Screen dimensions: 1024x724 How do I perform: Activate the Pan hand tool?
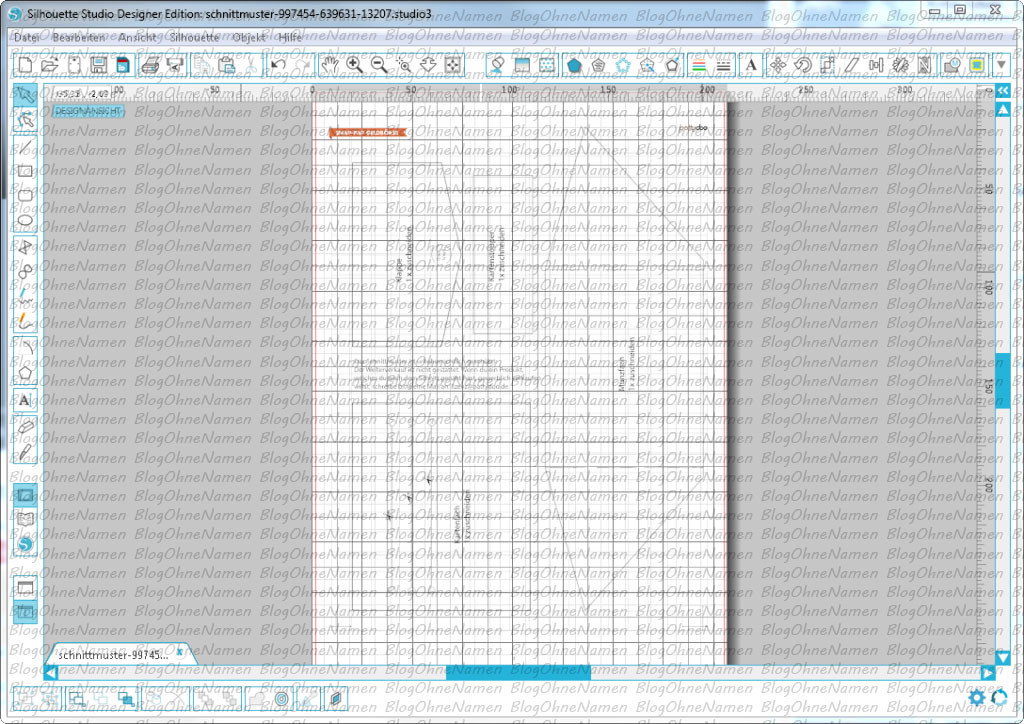[x=329, y=65]
